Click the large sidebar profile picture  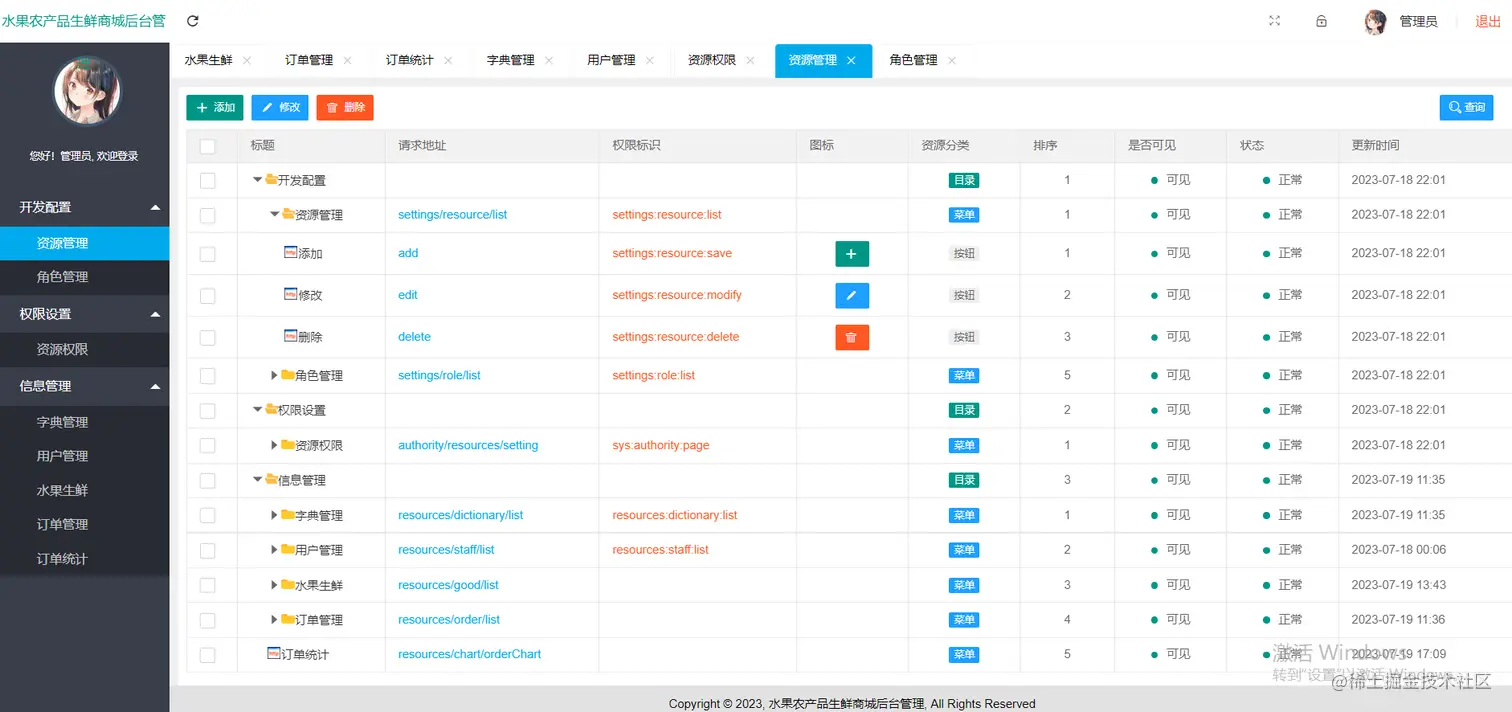pos(86,91)
